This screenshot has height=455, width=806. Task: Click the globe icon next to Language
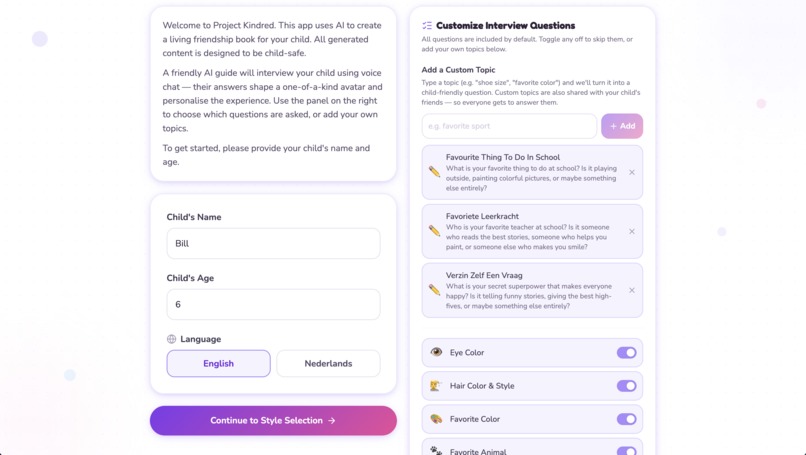coord(172,339)
